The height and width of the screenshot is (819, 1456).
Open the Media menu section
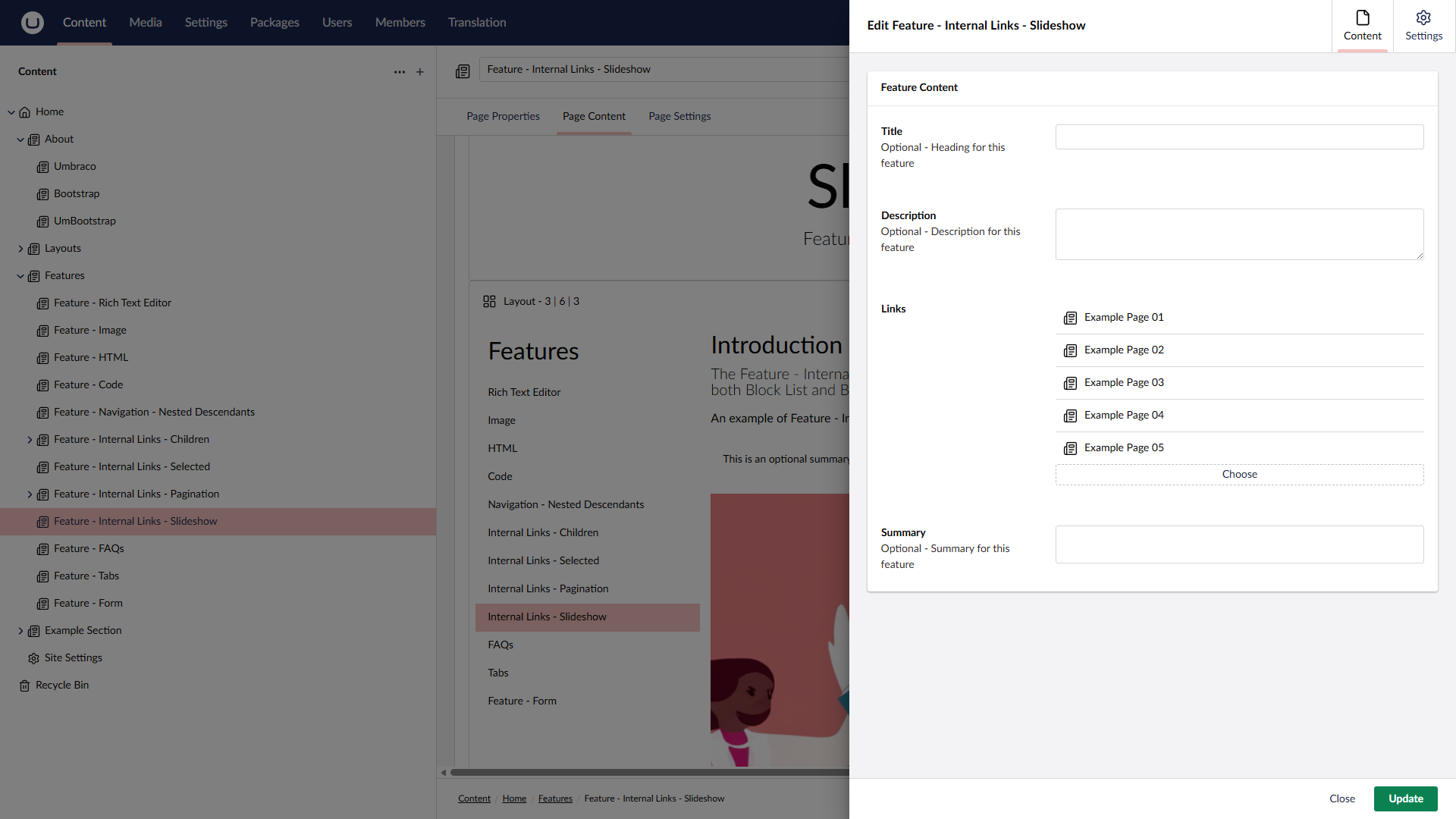(146, 23)
